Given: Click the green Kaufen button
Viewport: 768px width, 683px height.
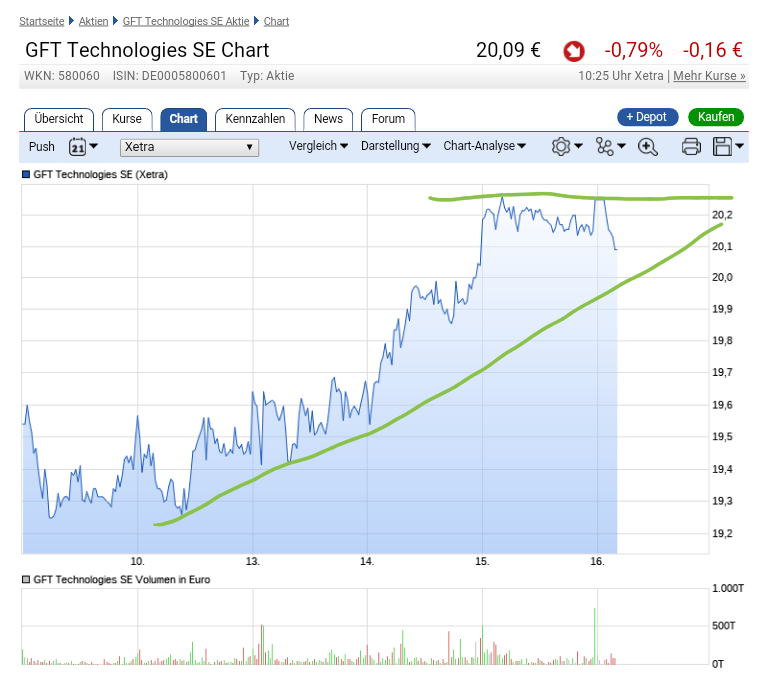Looking at the screenshot, I should tap(716, 117).
